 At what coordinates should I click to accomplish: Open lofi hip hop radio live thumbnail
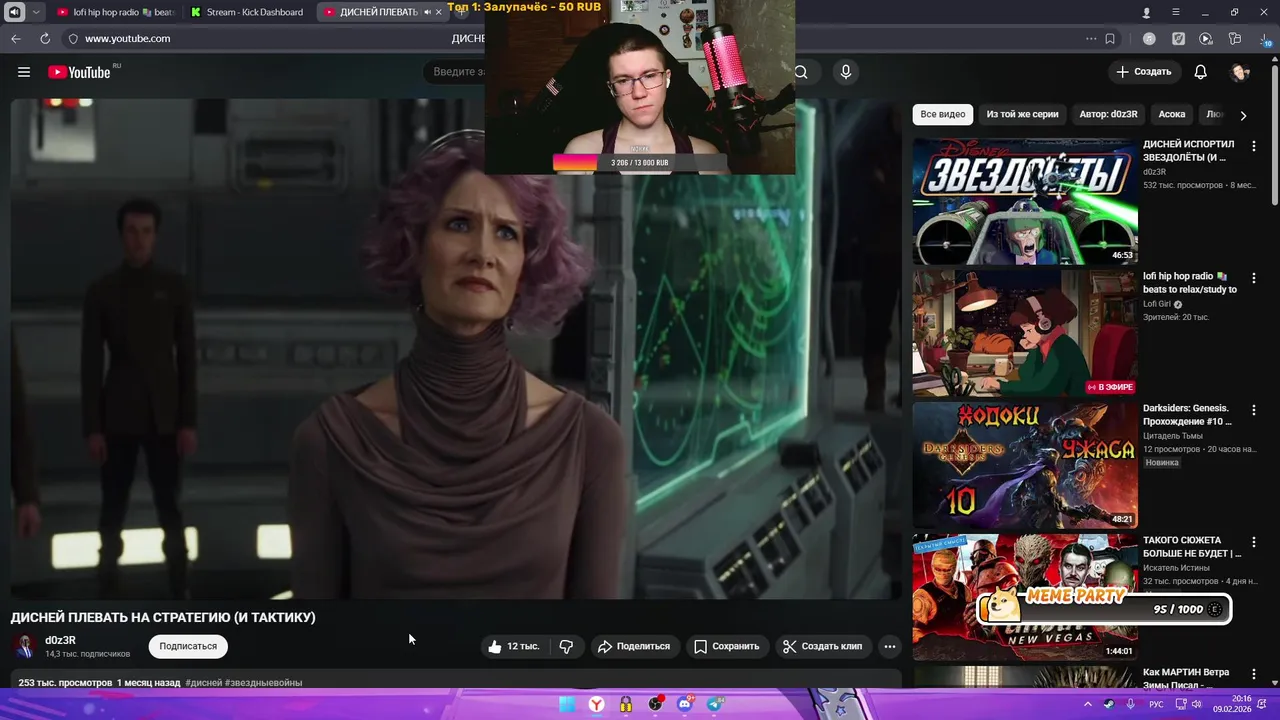1025,333
